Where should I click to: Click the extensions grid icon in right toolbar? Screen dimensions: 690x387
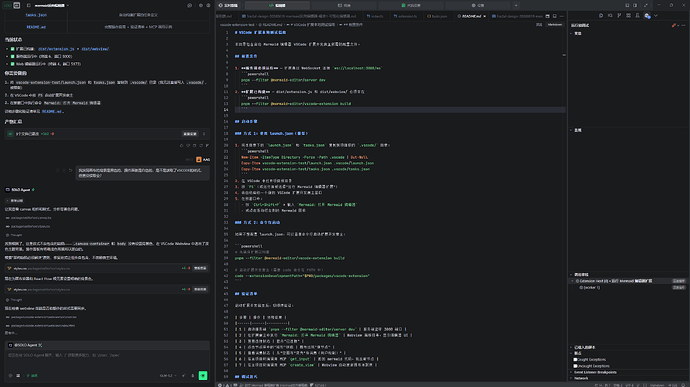tap(628, 15)
